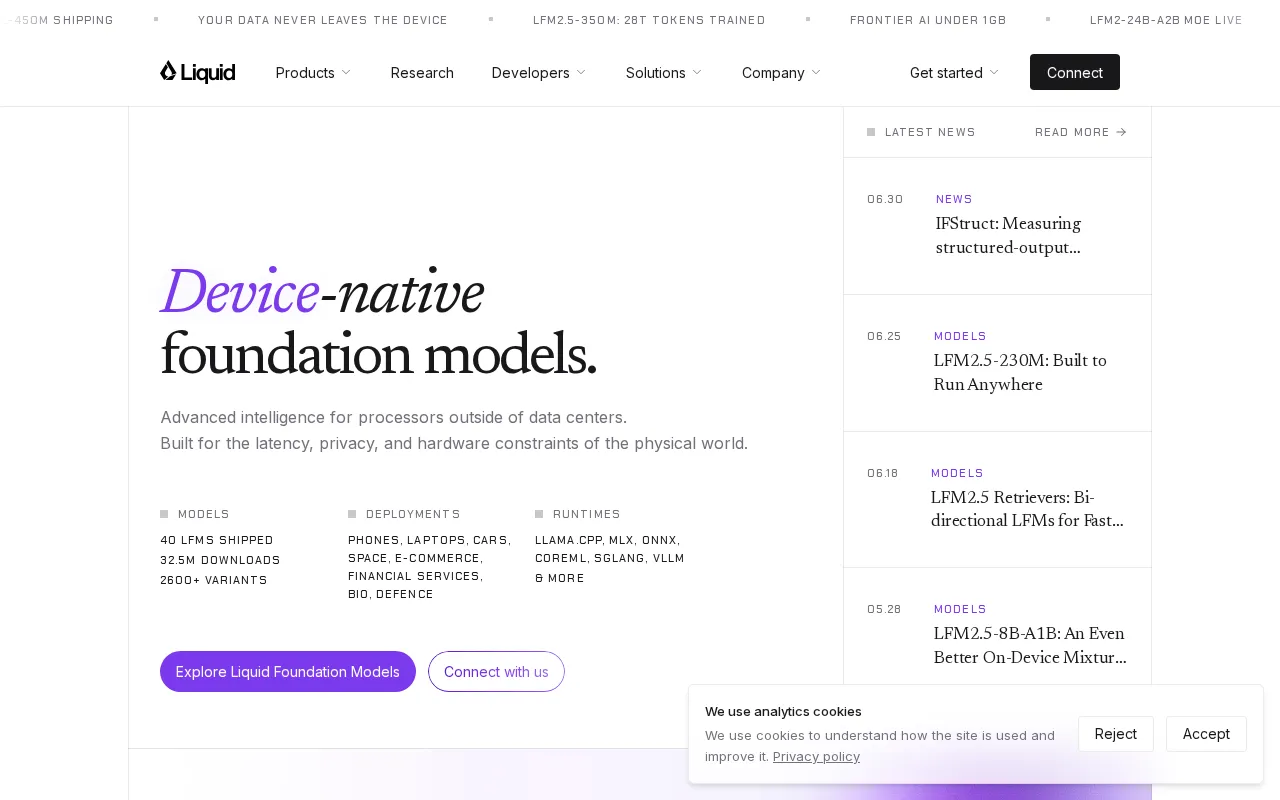Screen dimensions: 1280x800
Task: Click the '2600+ variants' stat
Action: click(x=214, y=580)
